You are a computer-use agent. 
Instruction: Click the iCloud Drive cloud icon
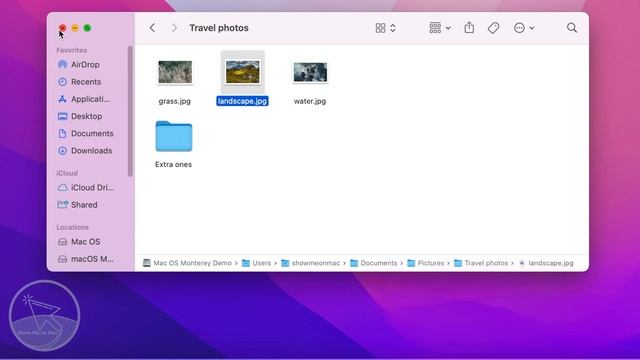pos(62,188)
